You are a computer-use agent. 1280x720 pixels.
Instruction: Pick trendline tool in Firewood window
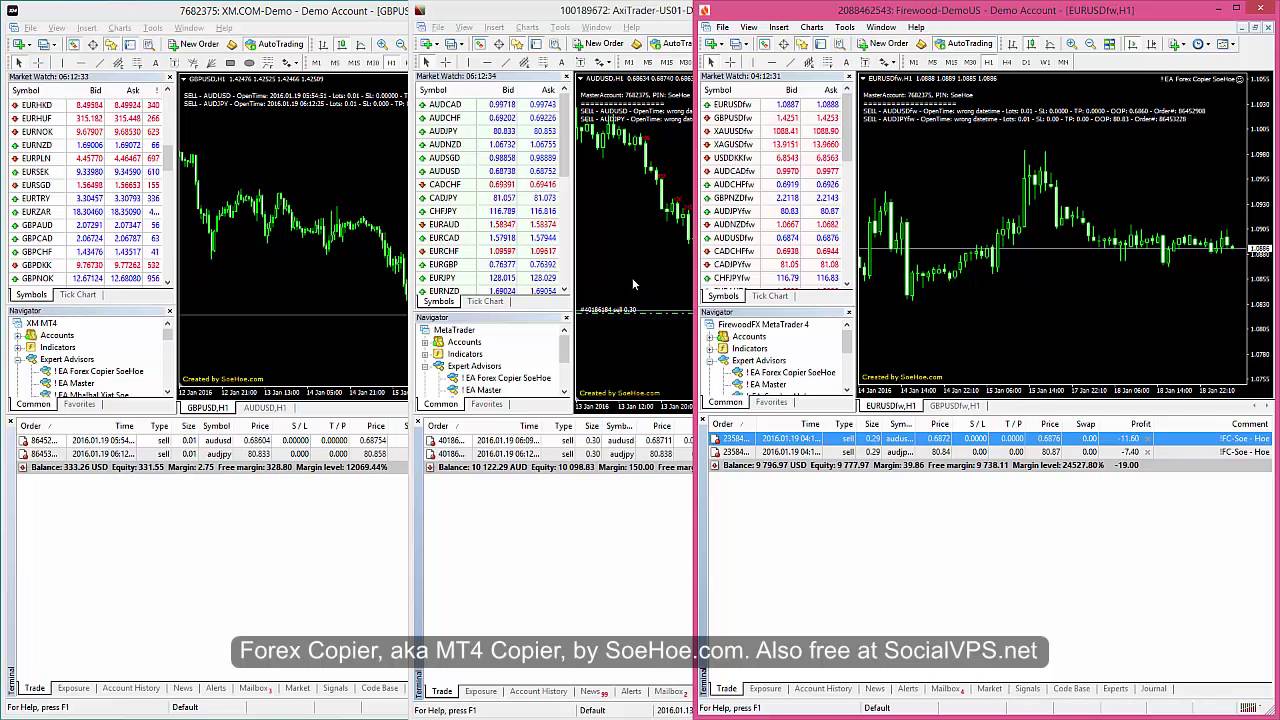(791, 62)
